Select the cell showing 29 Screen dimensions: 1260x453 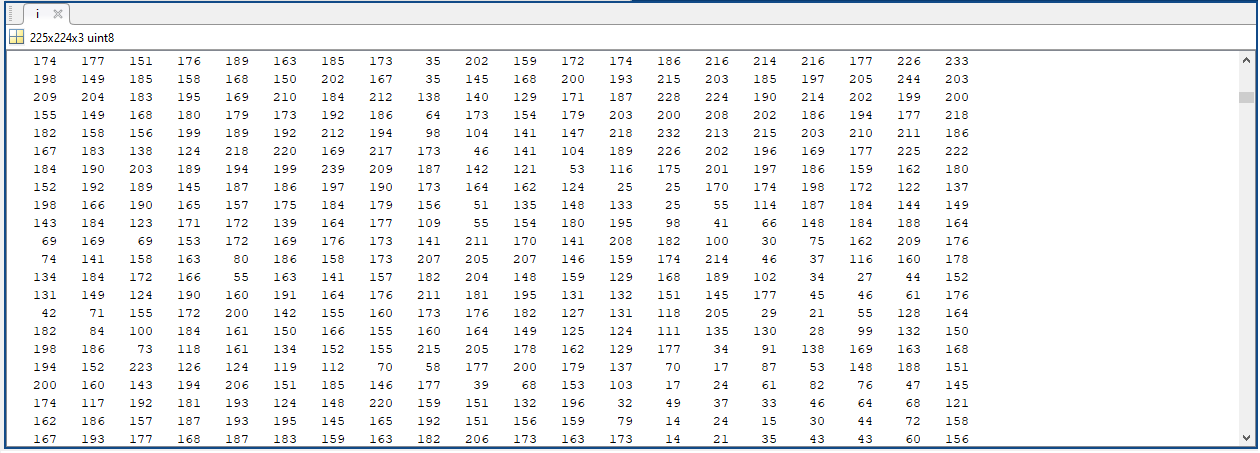tap(769, 313)
